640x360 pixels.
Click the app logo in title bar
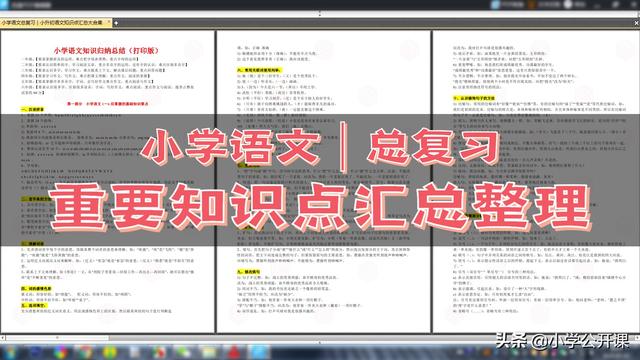(4, 4)
